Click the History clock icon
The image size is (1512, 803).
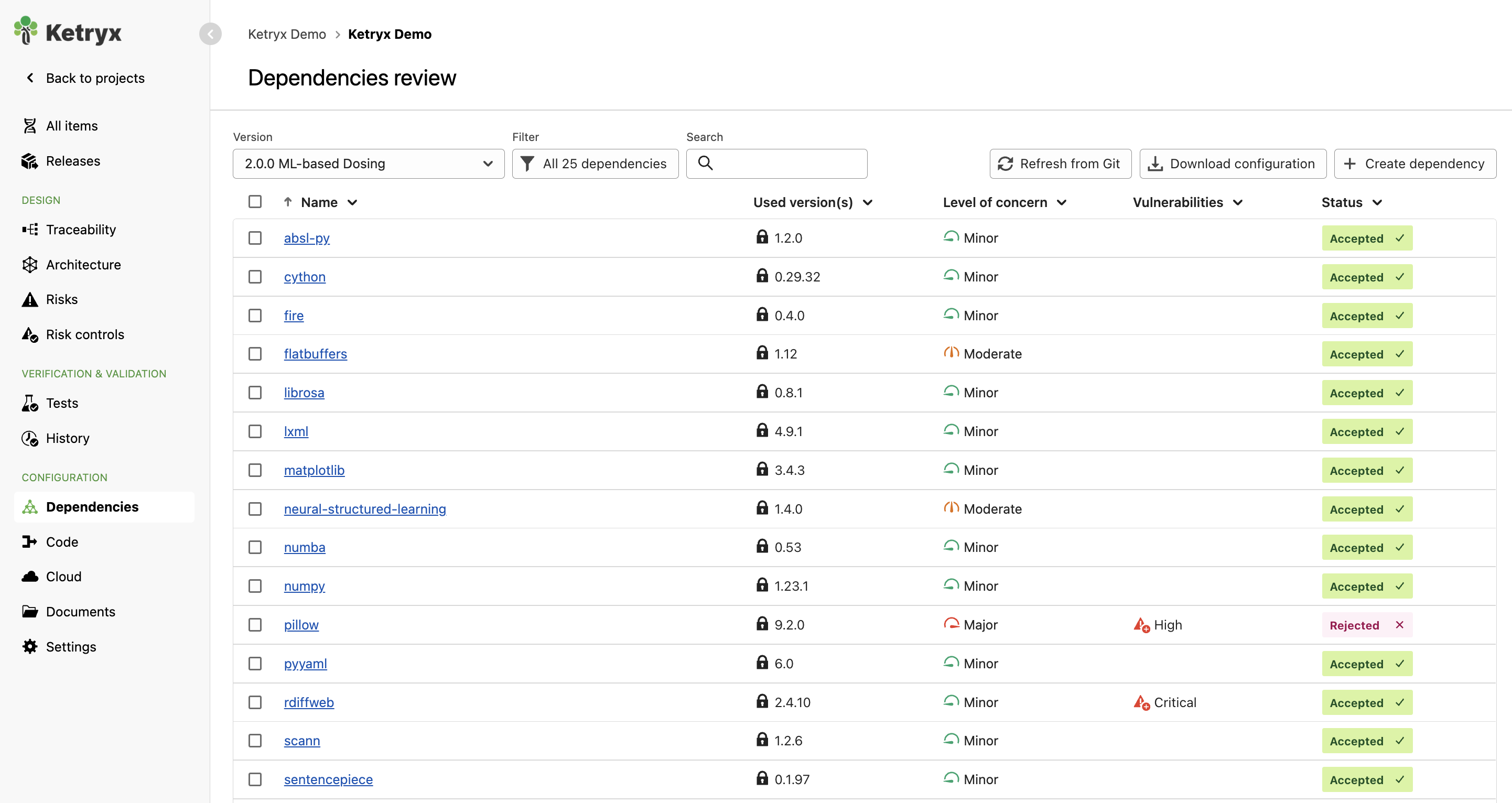click(30, 439)
